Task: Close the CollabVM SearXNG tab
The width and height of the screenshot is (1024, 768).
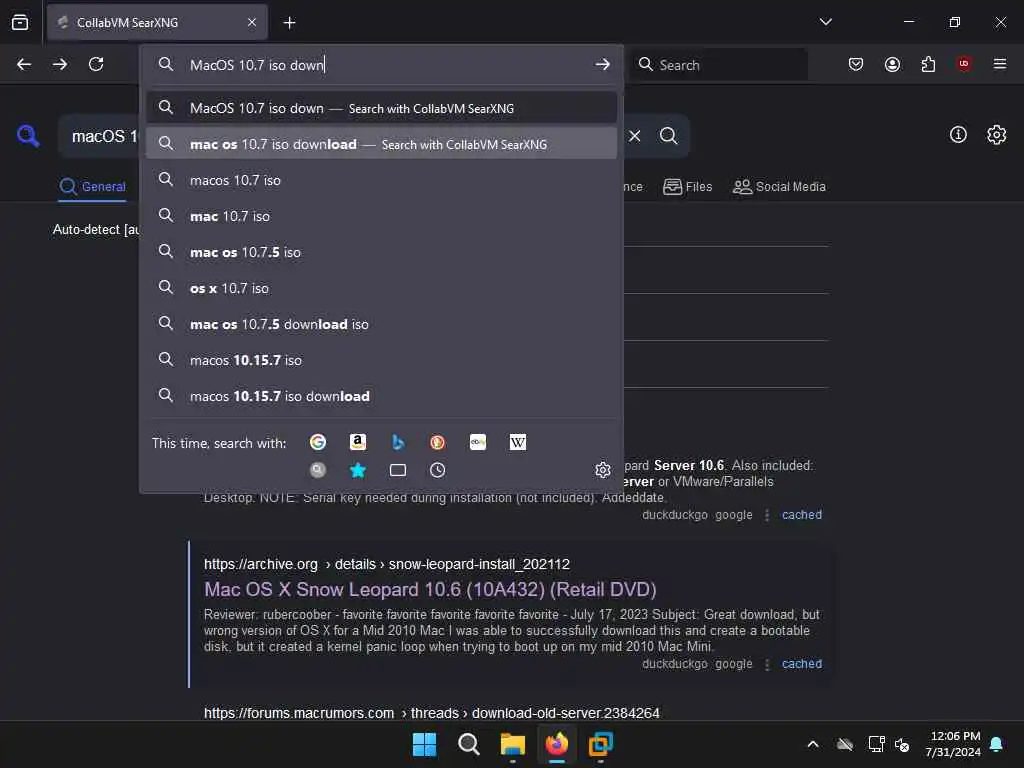Action: (x=252, y=22)
